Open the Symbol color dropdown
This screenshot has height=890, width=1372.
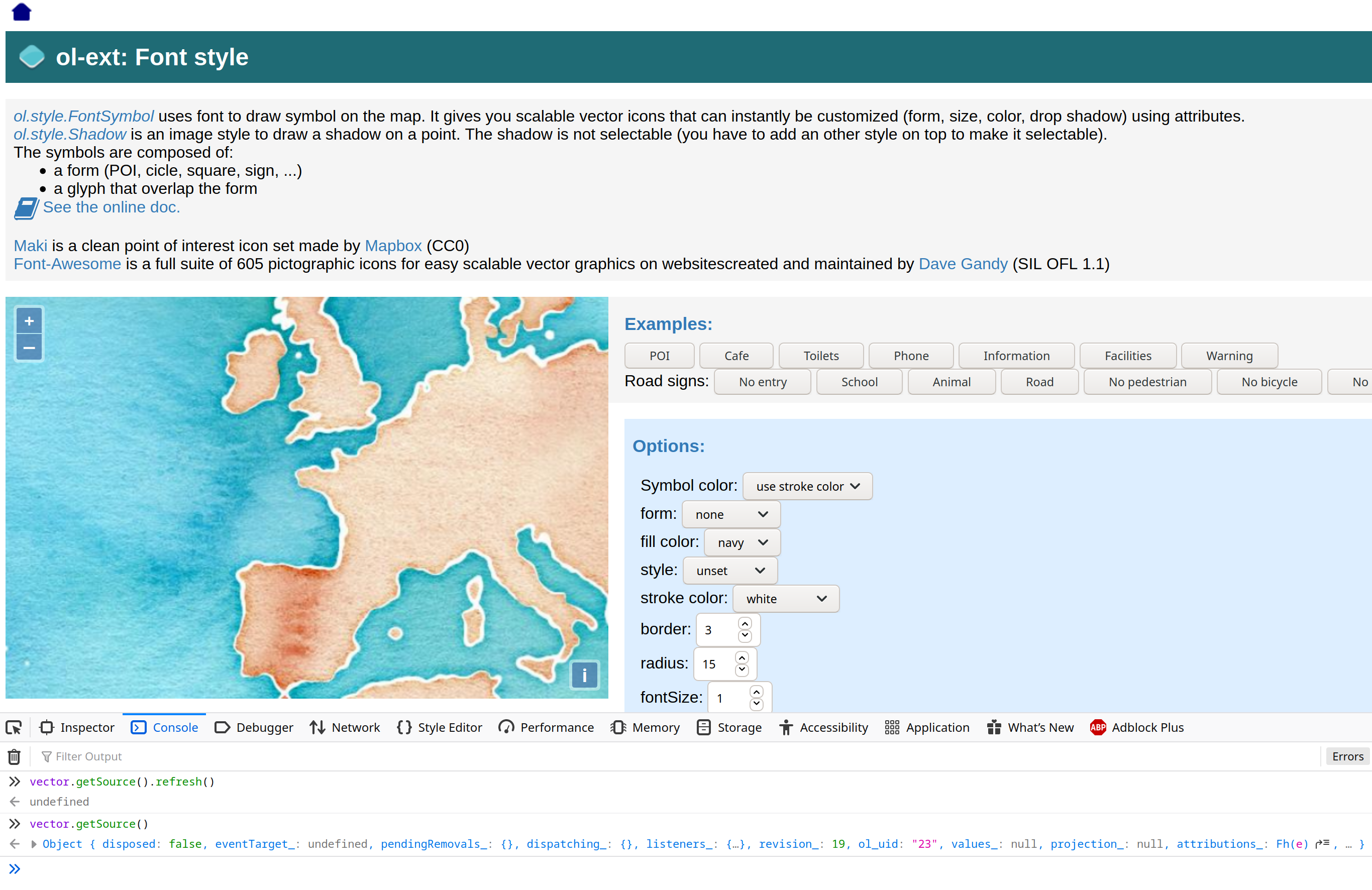(x=807, y=487)
